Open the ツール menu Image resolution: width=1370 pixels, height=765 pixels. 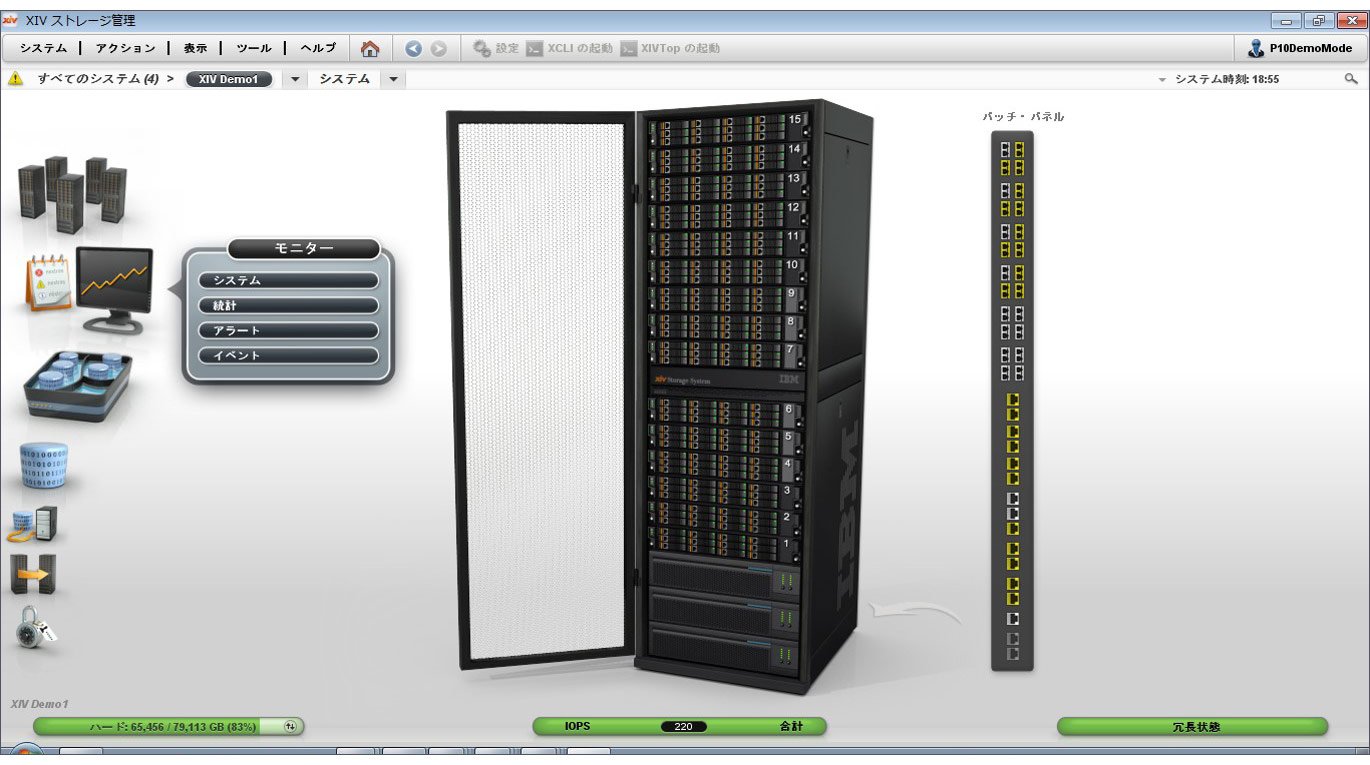click(253, 48)
